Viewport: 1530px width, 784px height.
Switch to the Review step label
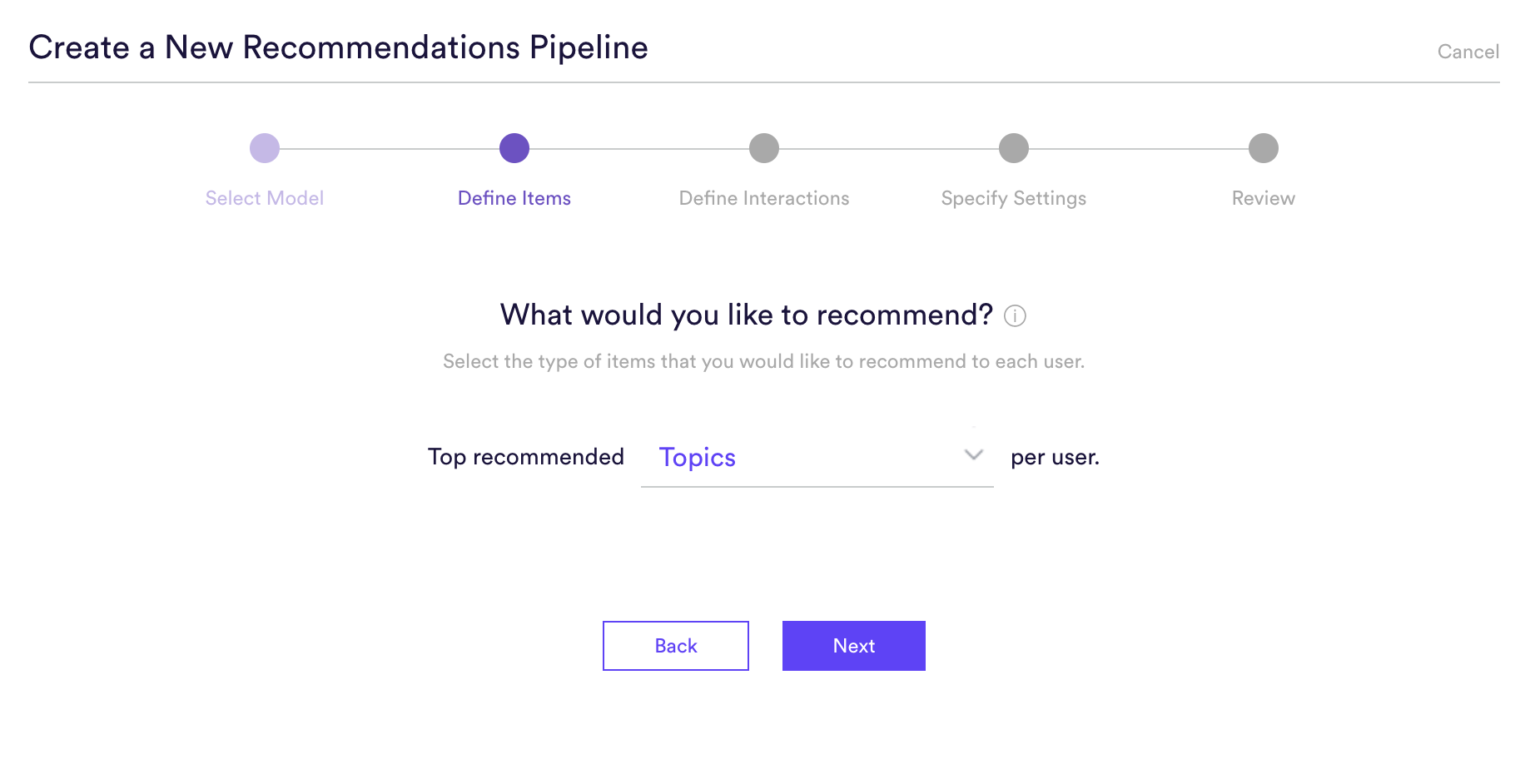pyautogui.click(x=1264, y=198)
